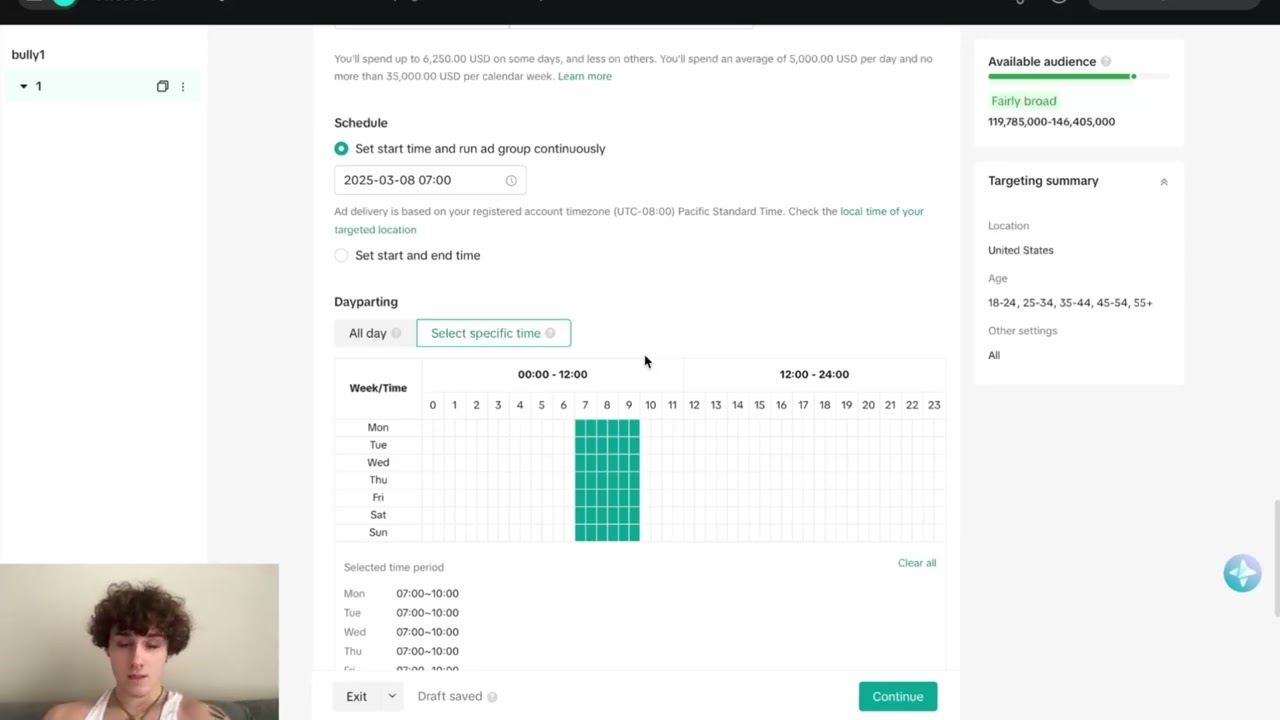Open the floating blue sparkle assistant icon
Image resolution: width=1280 pixels, height=720 pixels.
pos(1242,573)
